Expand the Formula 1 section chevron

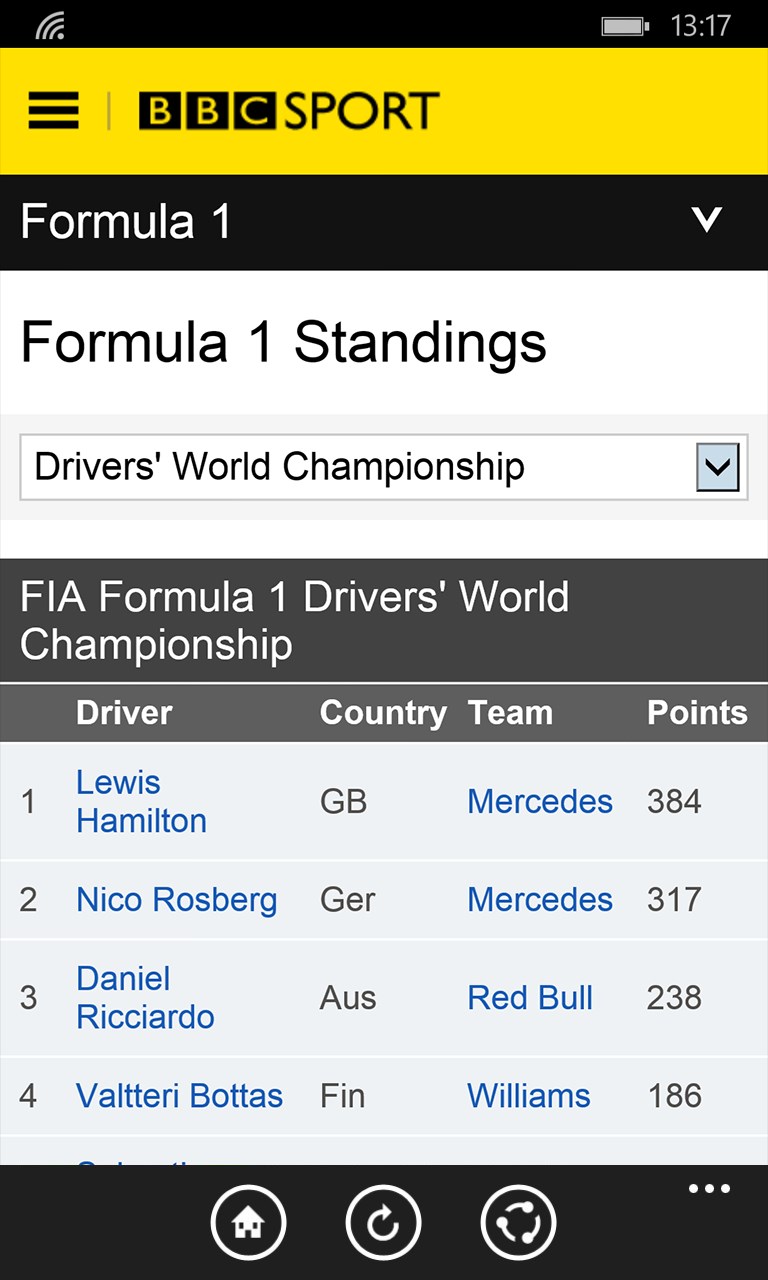coord(707,220)
